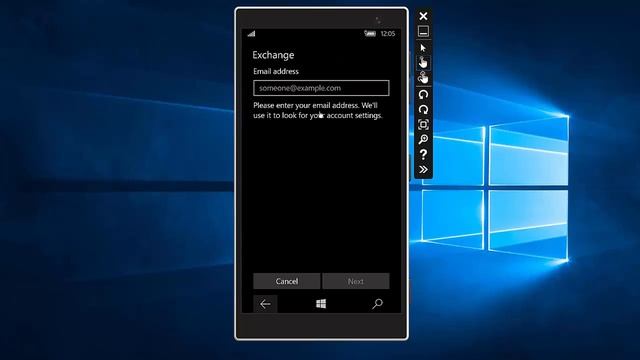Open emulator help question mark
The width and height of the screenshot is (640, 360).
(x=423, y=154)
